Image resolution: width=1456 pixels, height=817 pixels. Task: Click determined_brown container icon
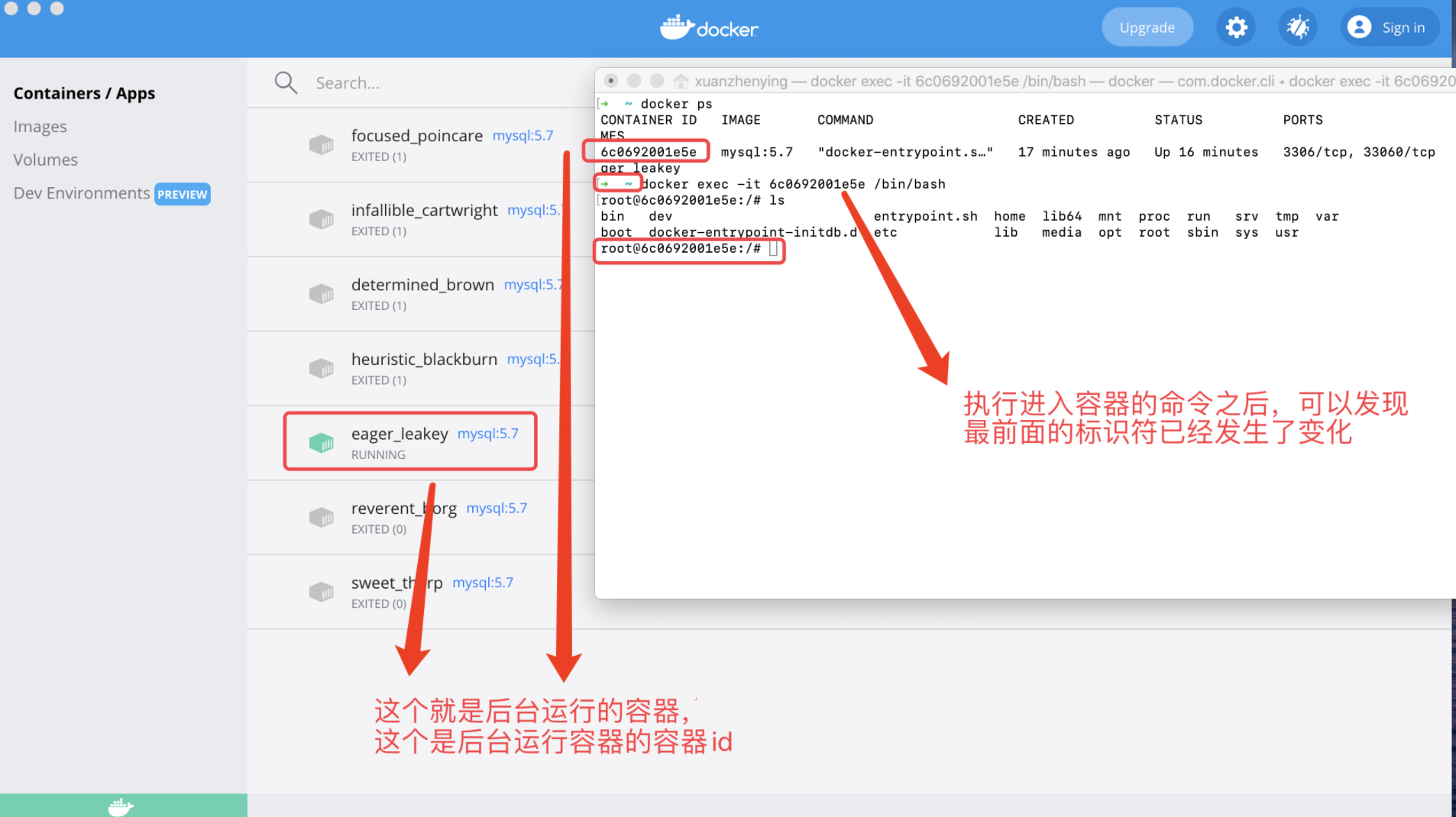point(322,293)
